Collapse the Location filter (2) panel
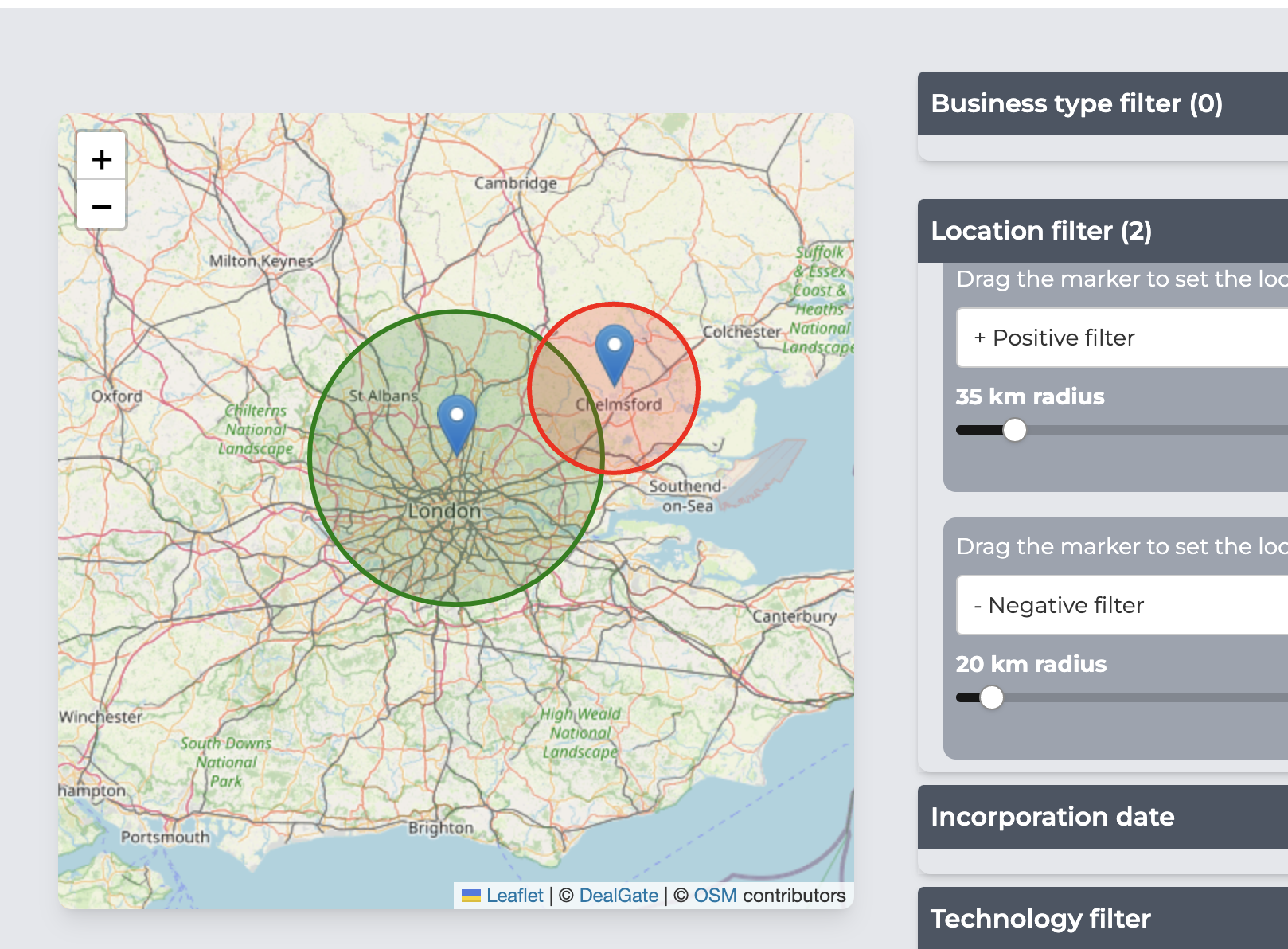 point(1103,231)
